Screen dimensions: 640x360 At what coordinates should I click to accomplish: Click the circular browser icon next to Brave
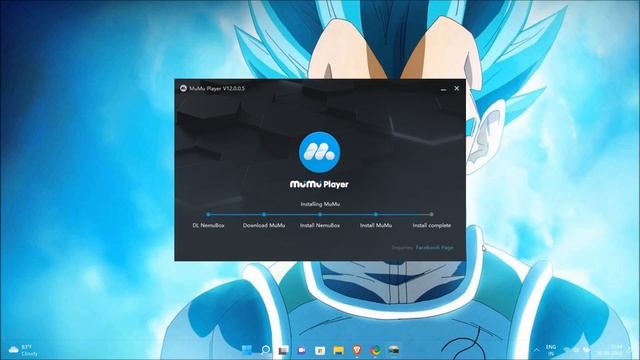tap(376, 350)
